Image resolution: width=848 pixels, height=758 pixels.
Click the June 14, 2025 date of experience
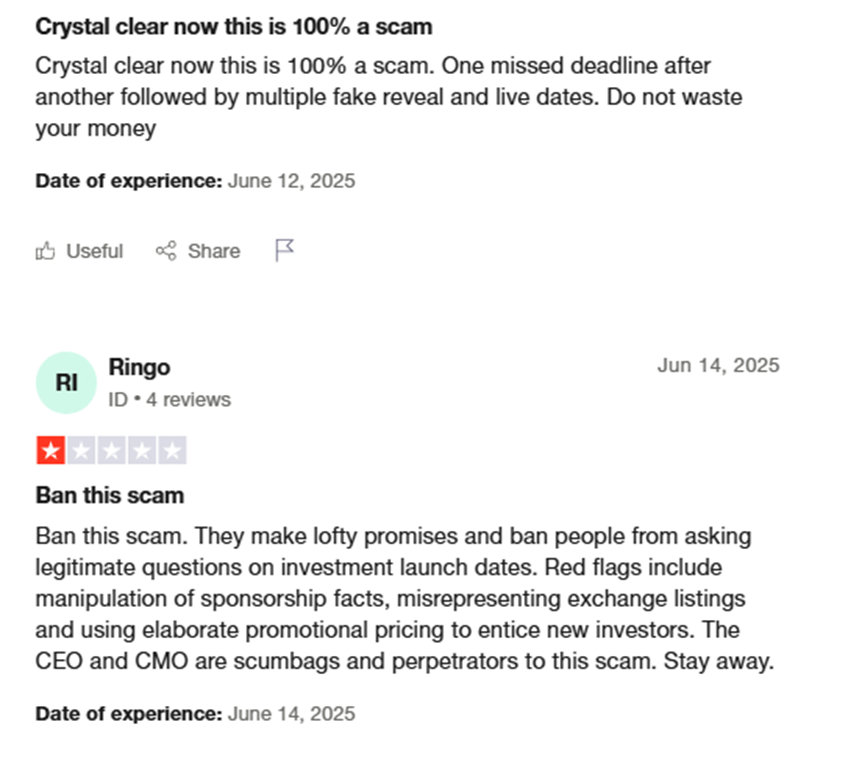(292, 714)
